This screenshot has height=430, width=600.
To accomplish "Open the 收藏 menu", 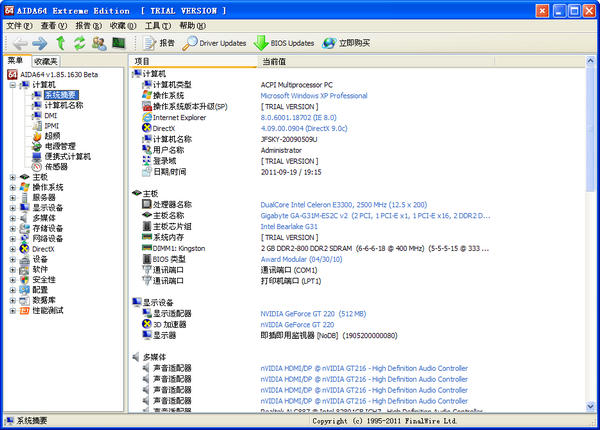I will pyautogui.click(x=123, y=26).
